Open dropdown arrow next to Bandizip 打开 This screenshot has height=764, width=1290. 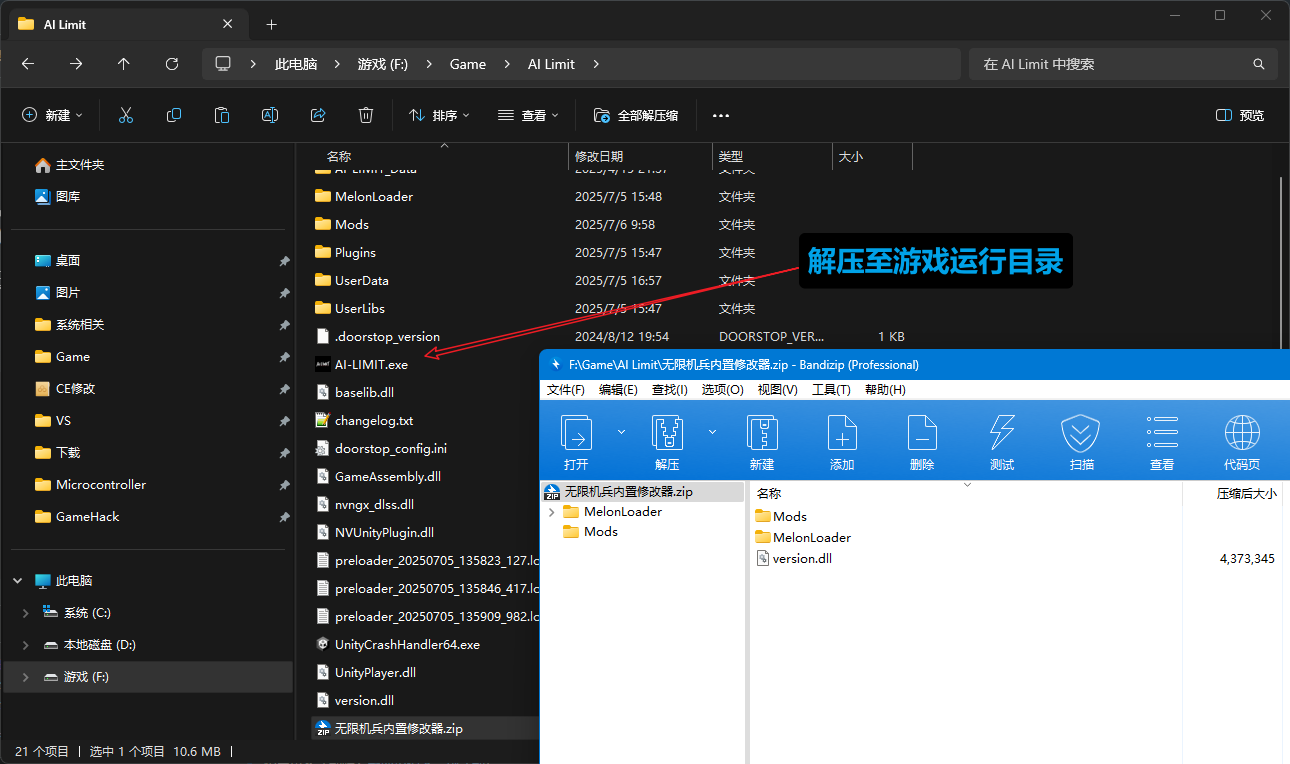tap(621, 431)
